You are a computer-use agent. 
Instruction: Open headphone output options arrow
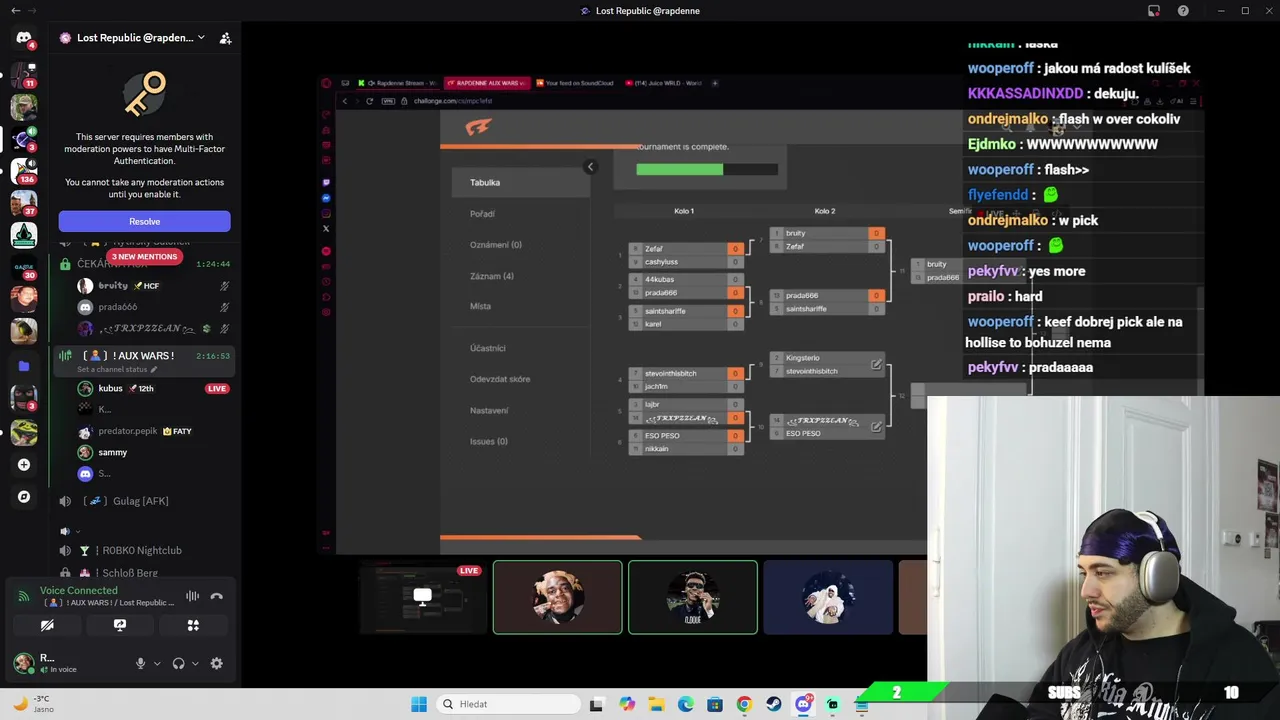[x=195, y=663]
